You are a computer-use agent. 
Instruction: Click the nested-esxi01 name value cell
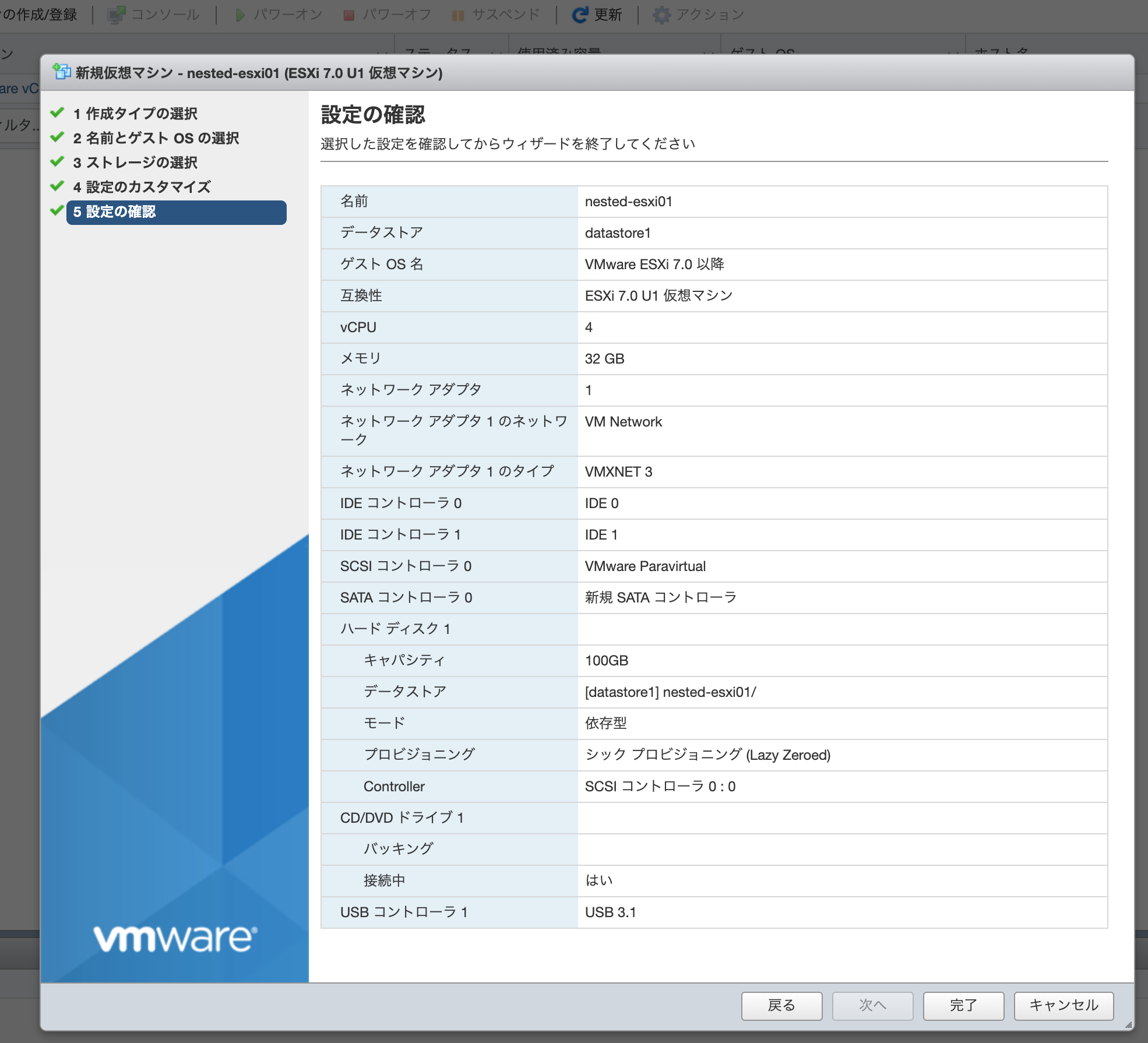tap(628, 202)
